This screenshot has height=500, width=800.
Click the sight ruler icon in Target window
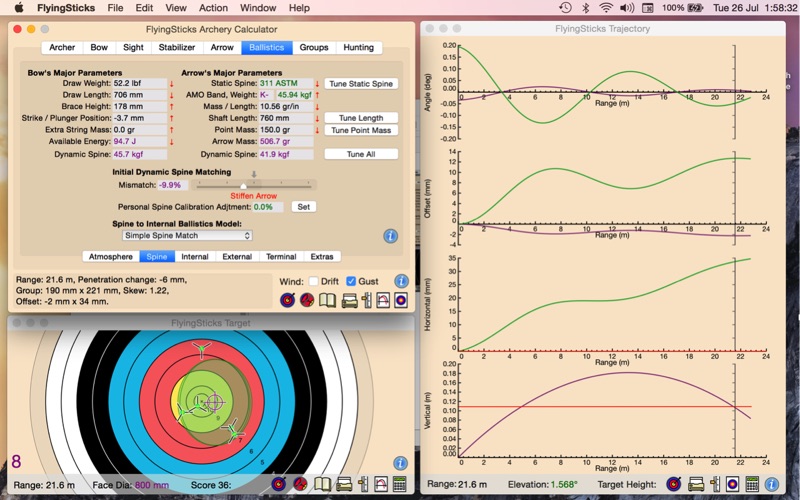coord(363,484)
